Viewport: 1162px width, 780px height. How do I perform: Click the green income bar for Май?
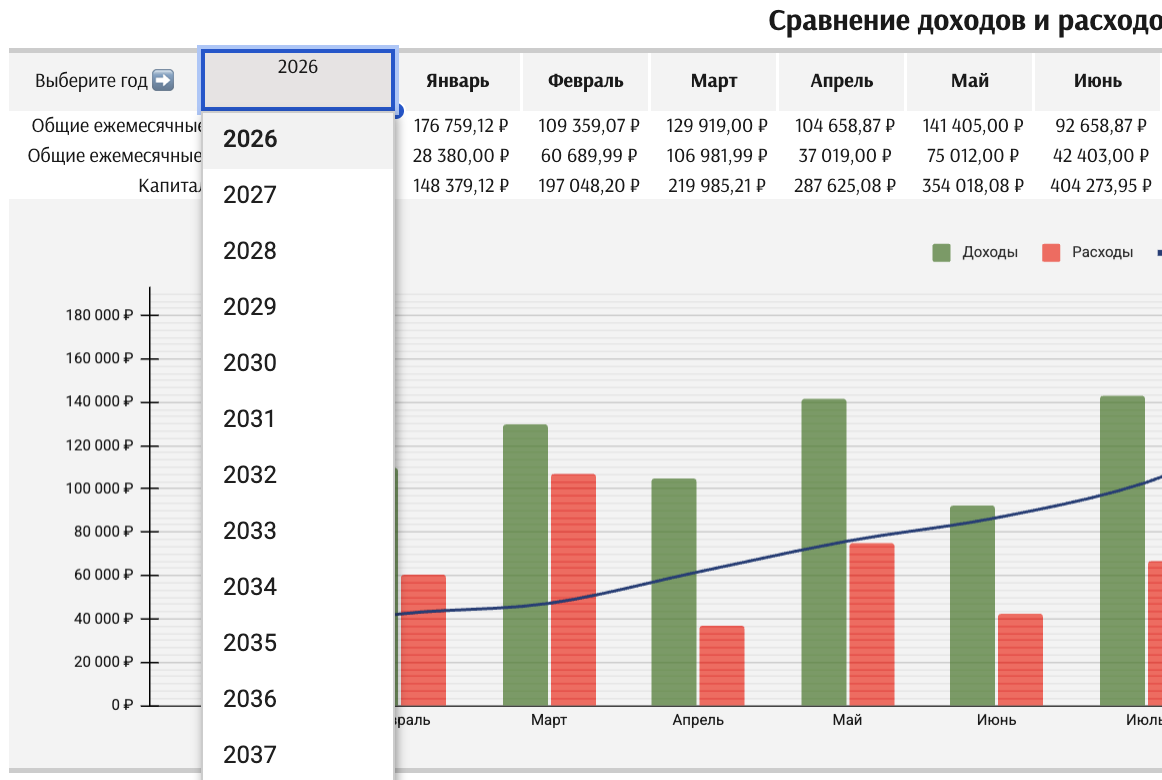824,552
